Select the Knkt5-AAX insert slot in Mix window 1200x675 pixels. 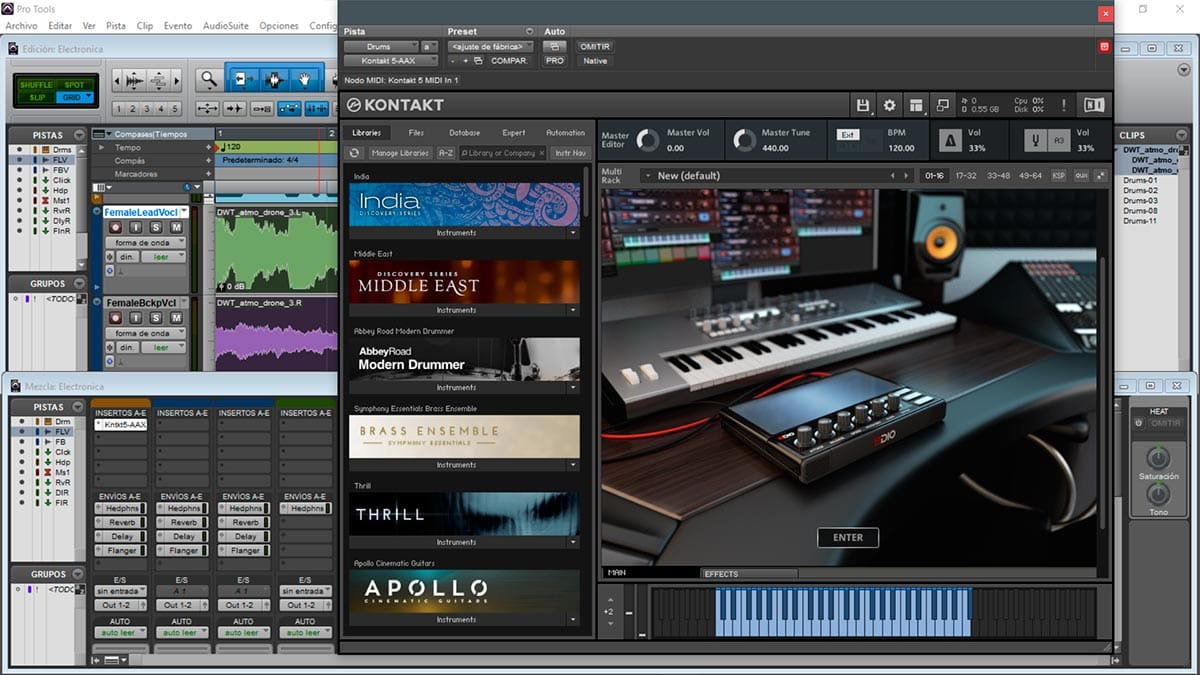(x=120, y=425)
